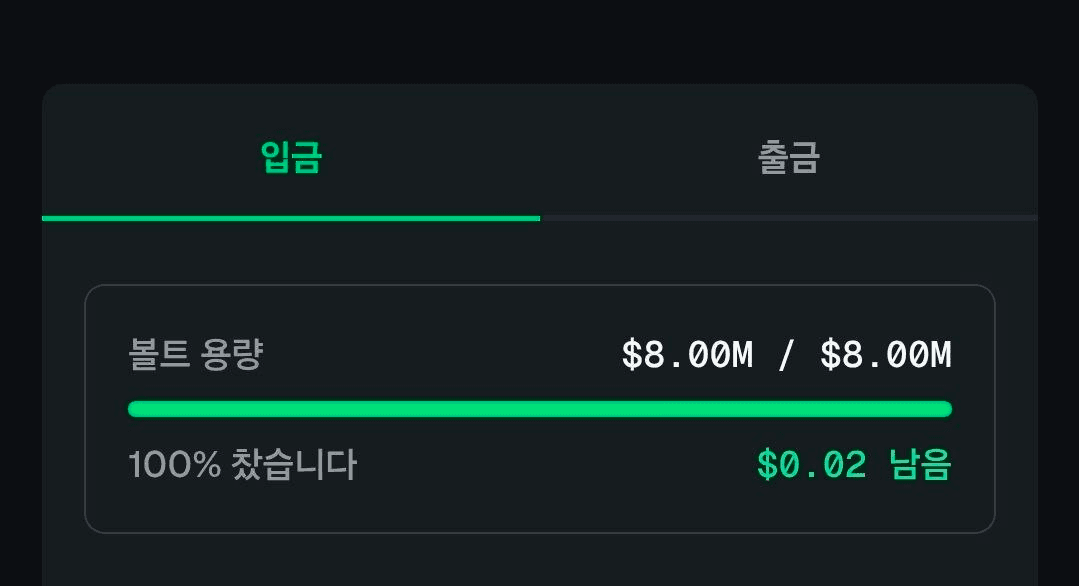Viewport: 1079px width, 586px height.
Task: Click the gray underline beneath 출금
Action: 789,219
